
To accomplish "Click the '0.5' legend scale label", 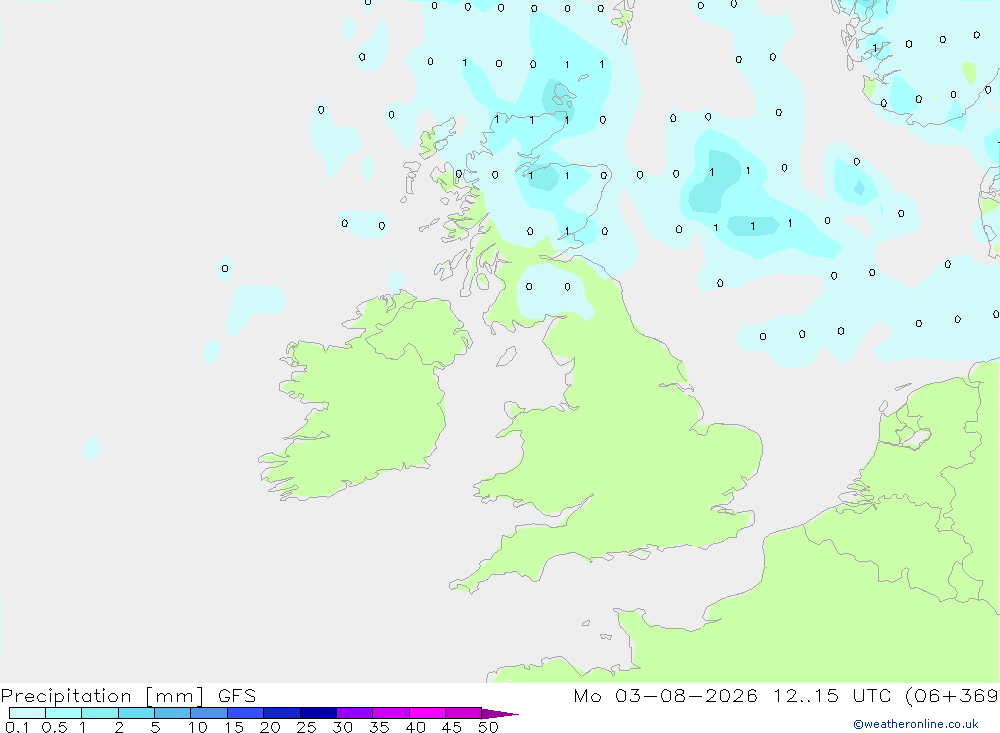I will tap(55, 727).
